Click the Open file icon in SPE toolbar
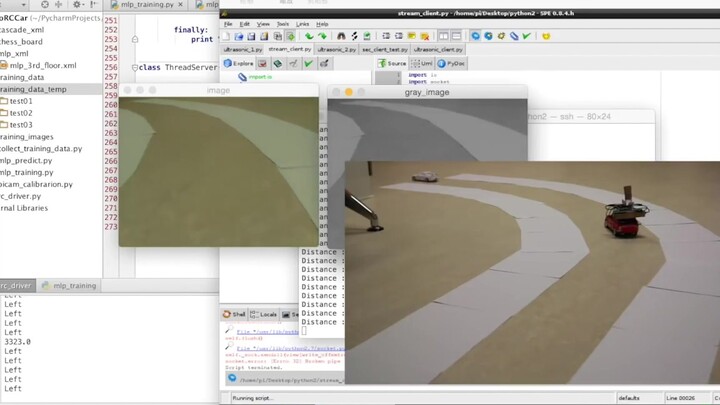The height and width of the screenshot is (405, 720). coord(239,36)
